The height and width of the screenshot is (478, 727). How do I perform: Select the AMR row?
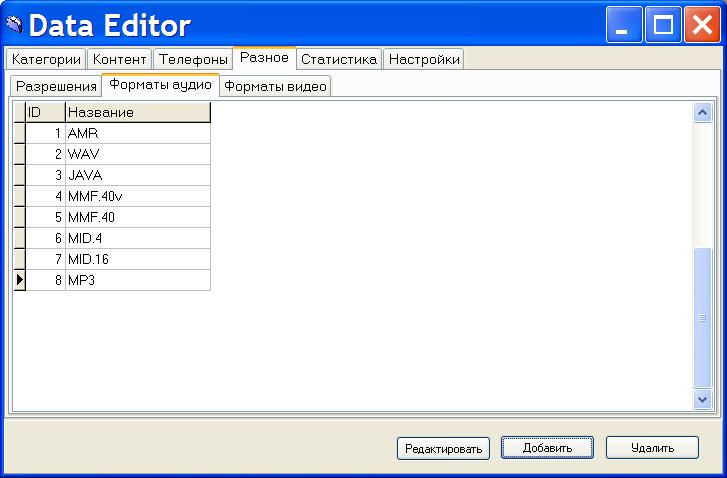[x=112, y=134]
